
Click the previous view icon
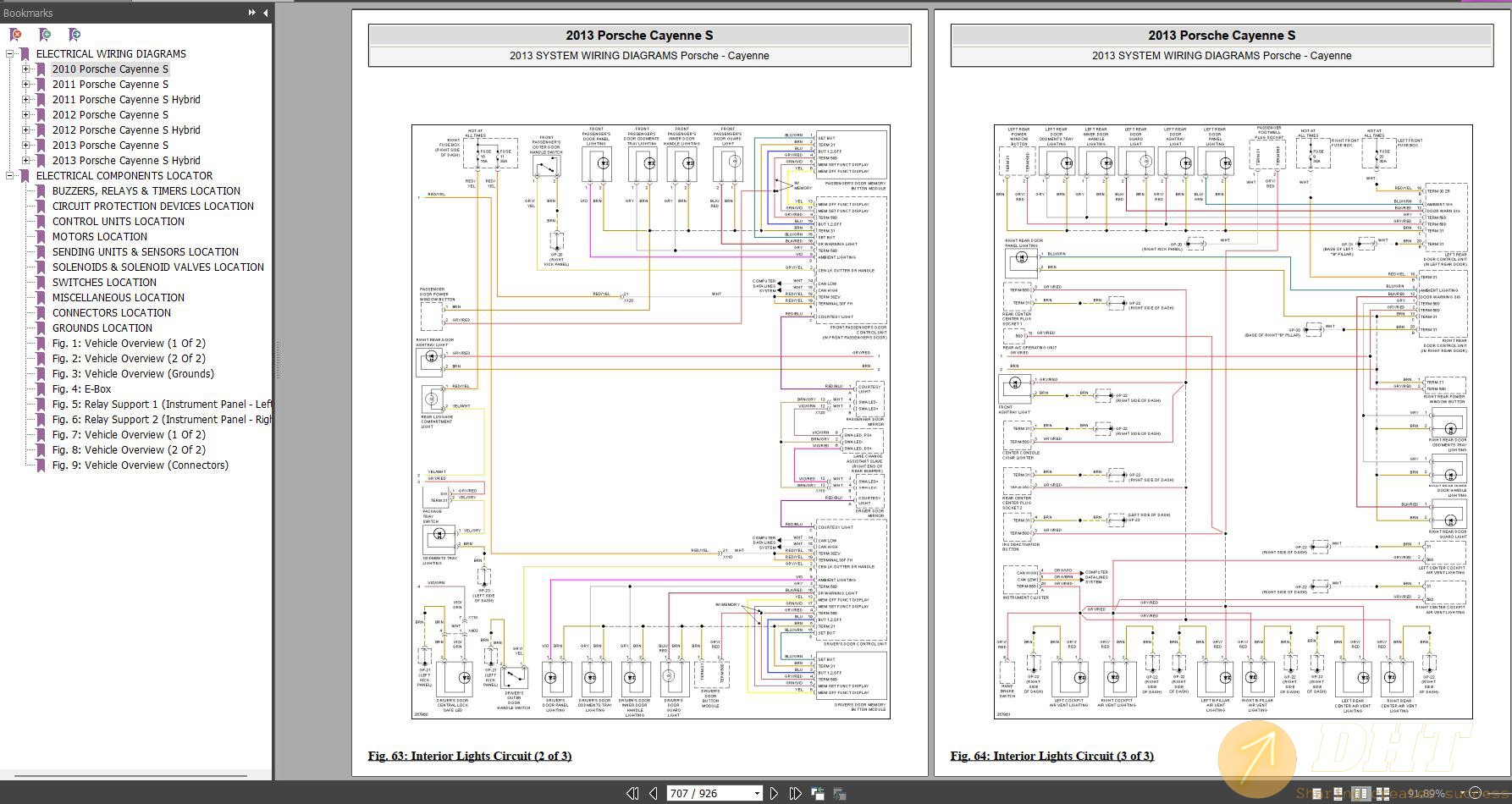pyautogui.click(x=818, y=793)
